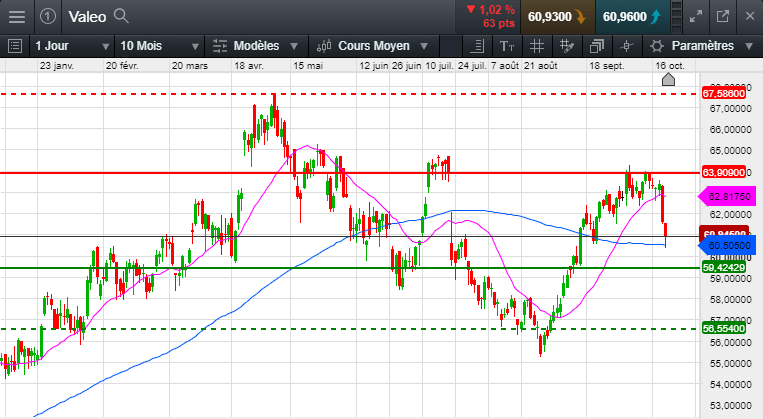Open the list panel icon left of 1 Jour
Viewport: 763px width, 419px height.
pyautogui.click(x=14, y=46)
